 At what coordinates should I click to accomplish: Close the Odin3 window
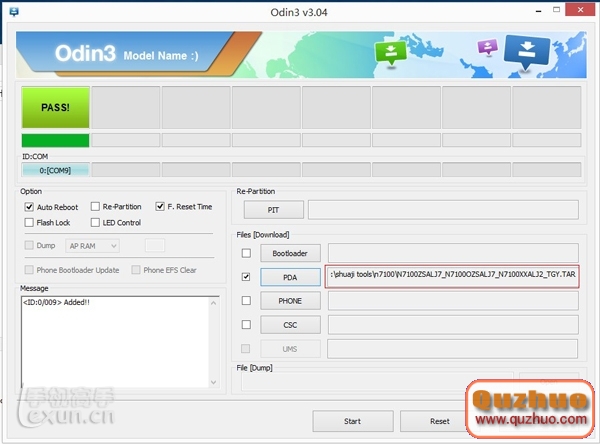point(580,10)
